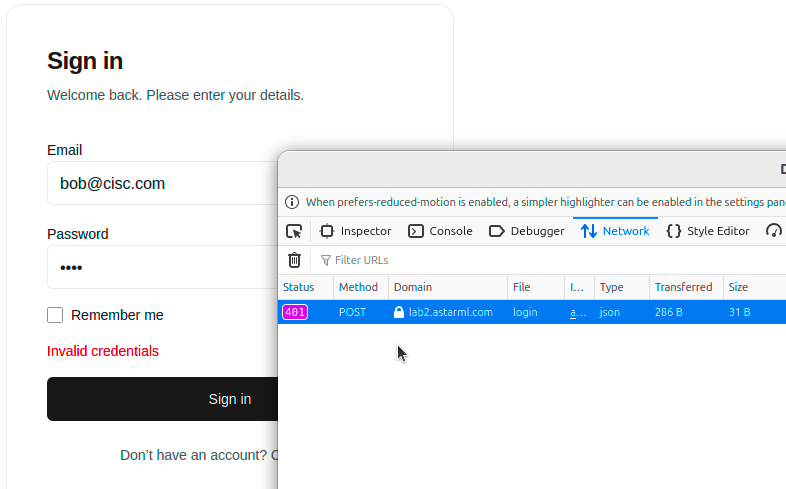
Task: Sort by Transferred column header
Action: (x=686, y=287)
